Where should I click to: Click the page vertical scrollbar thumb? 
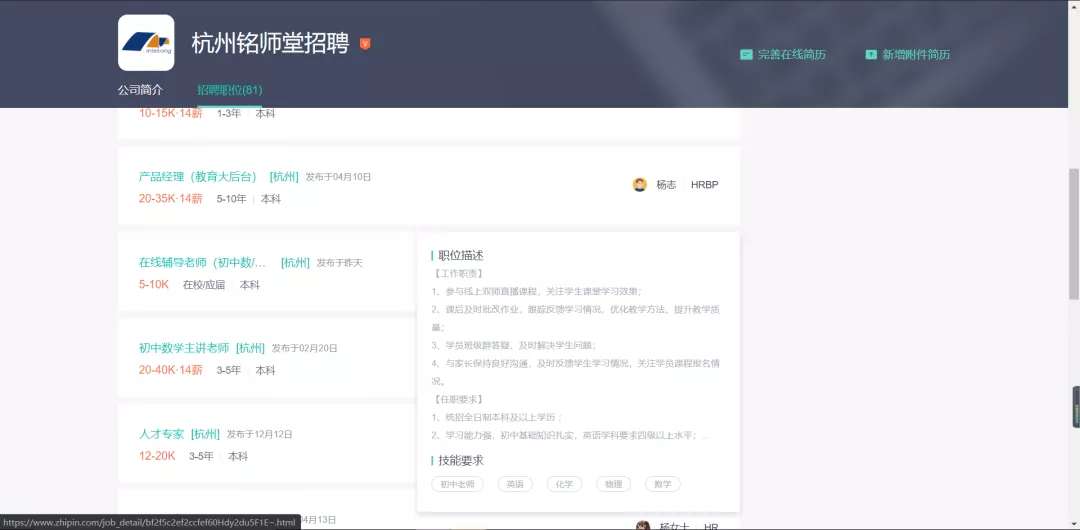1074,233
